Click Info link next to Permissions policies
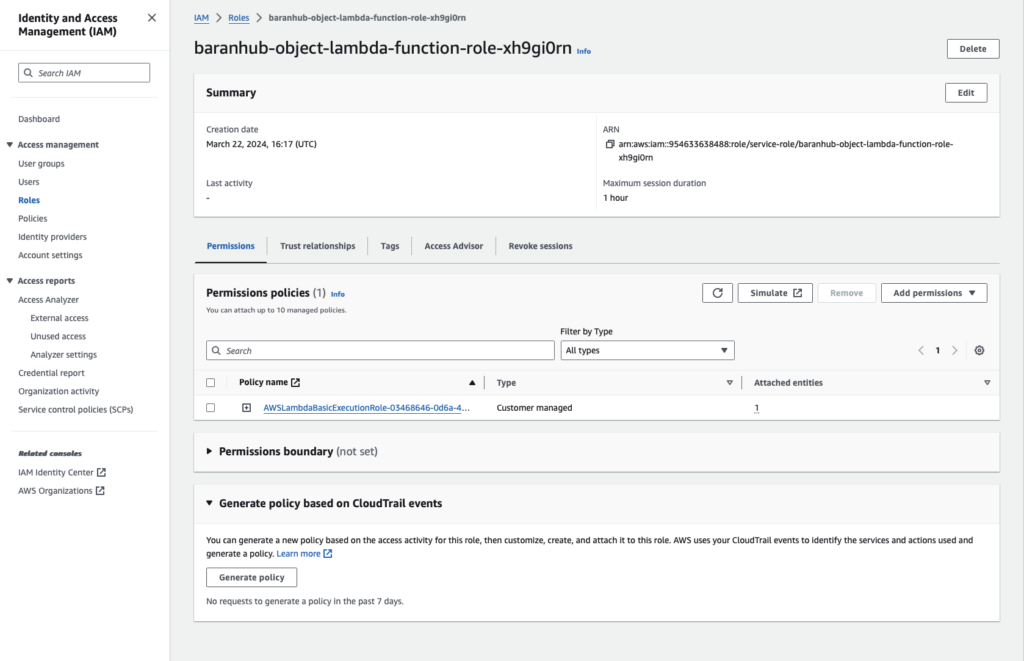 click(x=338, y=294)
